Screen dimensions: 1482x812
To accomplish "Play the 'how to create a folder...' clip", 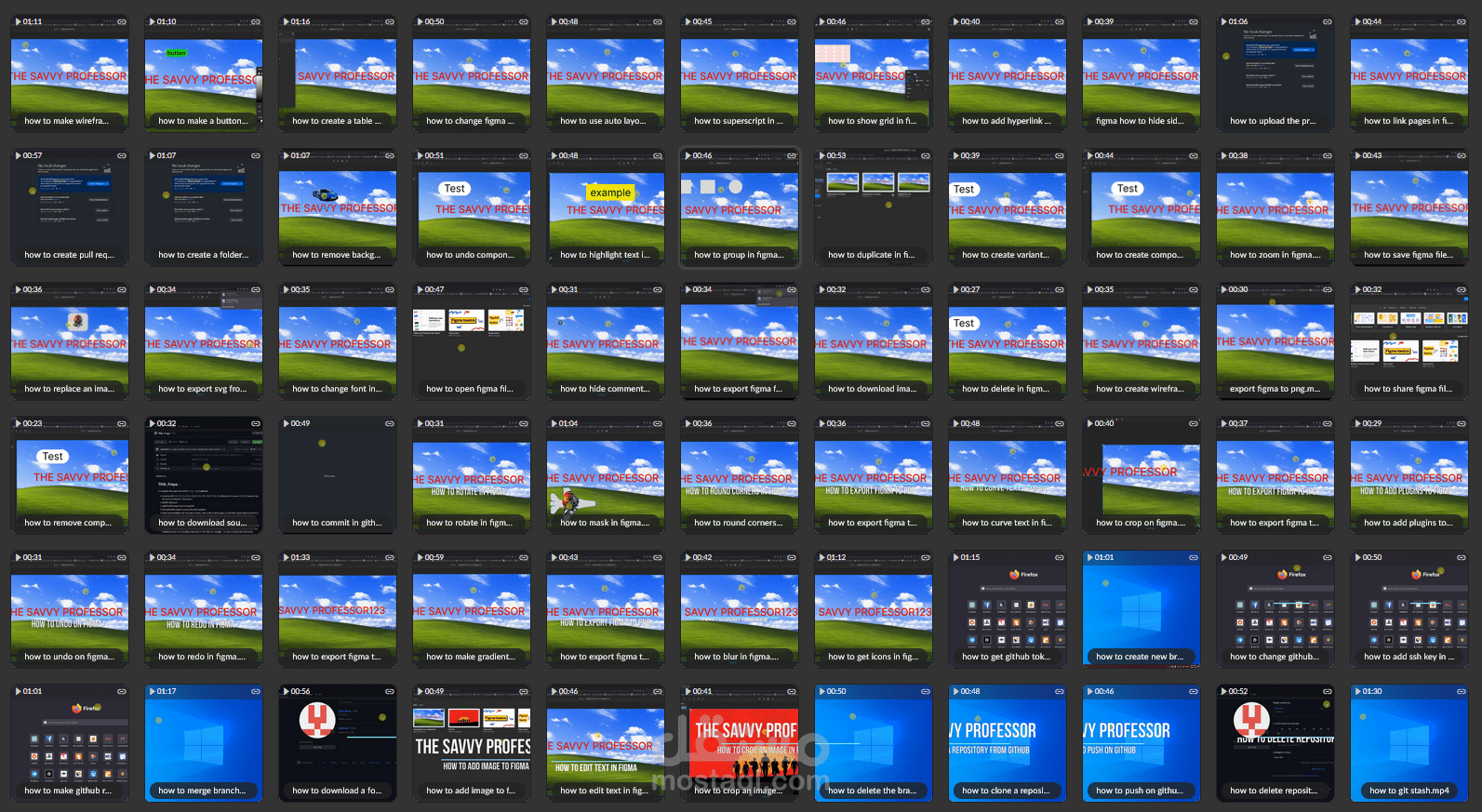I will coord(153,155).
